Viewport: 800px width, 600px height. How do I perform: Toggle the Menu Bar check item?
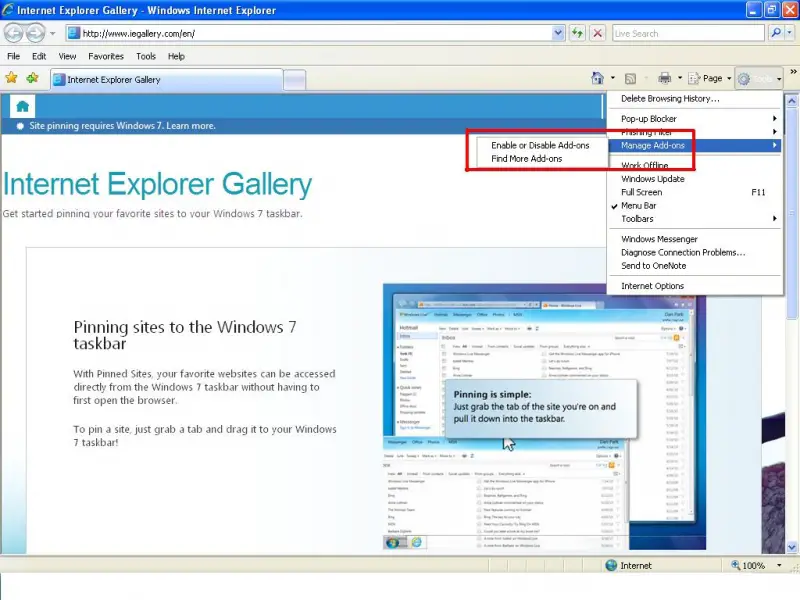695,205
